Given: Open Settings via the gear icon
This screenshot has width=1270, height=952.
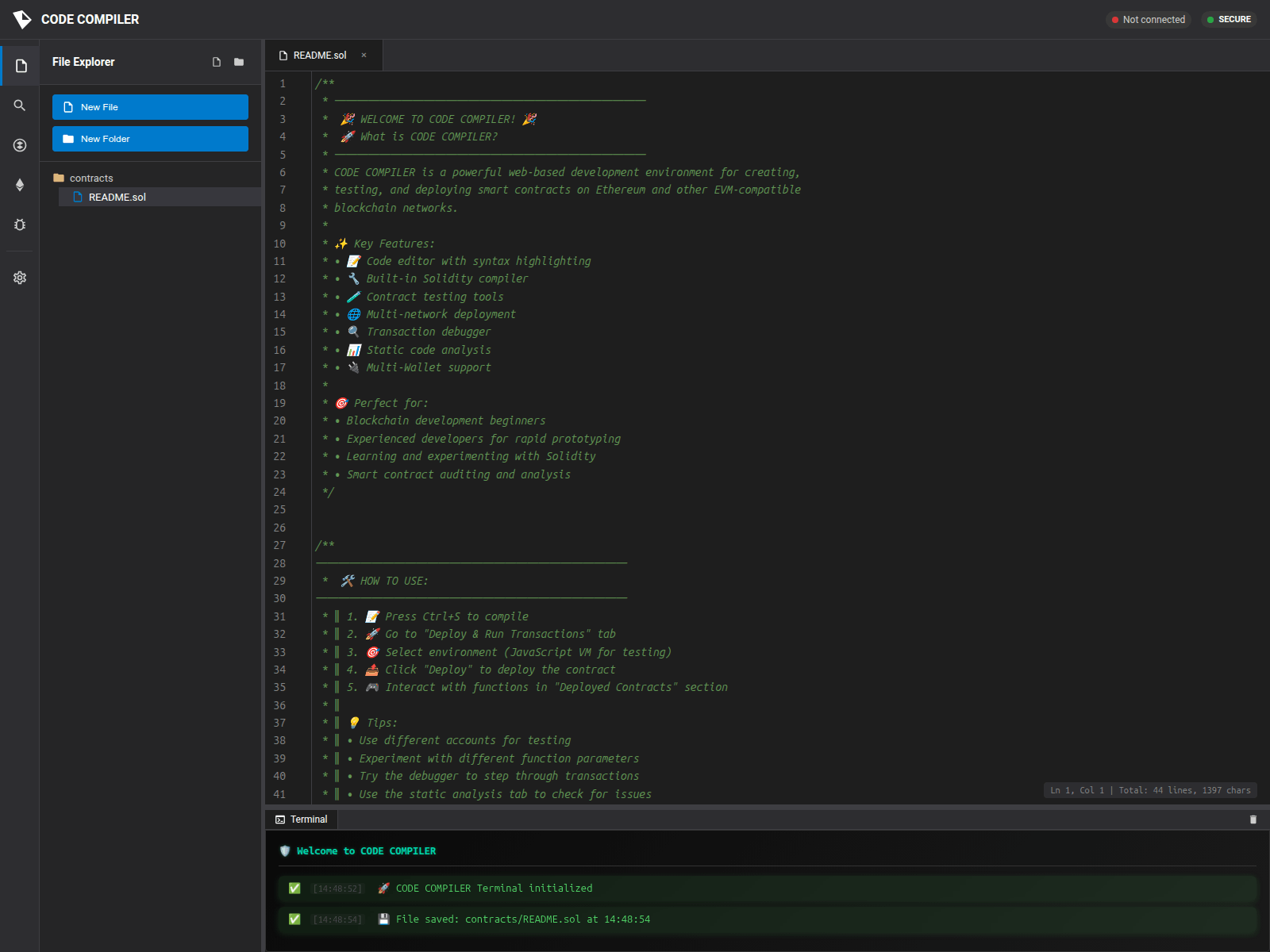Looking at the screenshot, I should click(x=20, y=277).
